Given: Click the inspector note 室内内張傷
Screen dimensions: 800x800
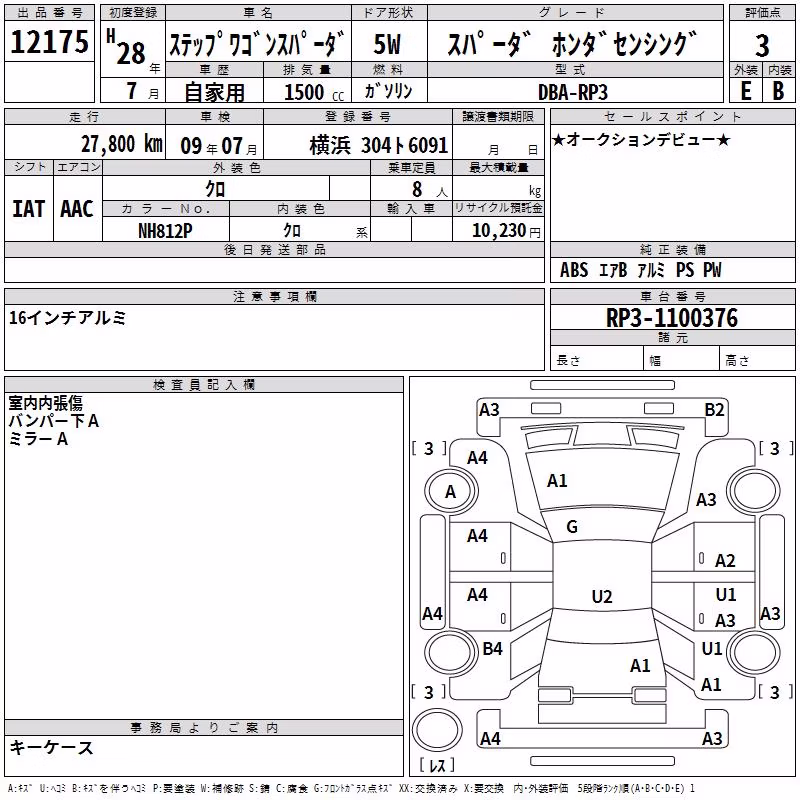Looking at the screenshot, I should (x=45, y=403).
